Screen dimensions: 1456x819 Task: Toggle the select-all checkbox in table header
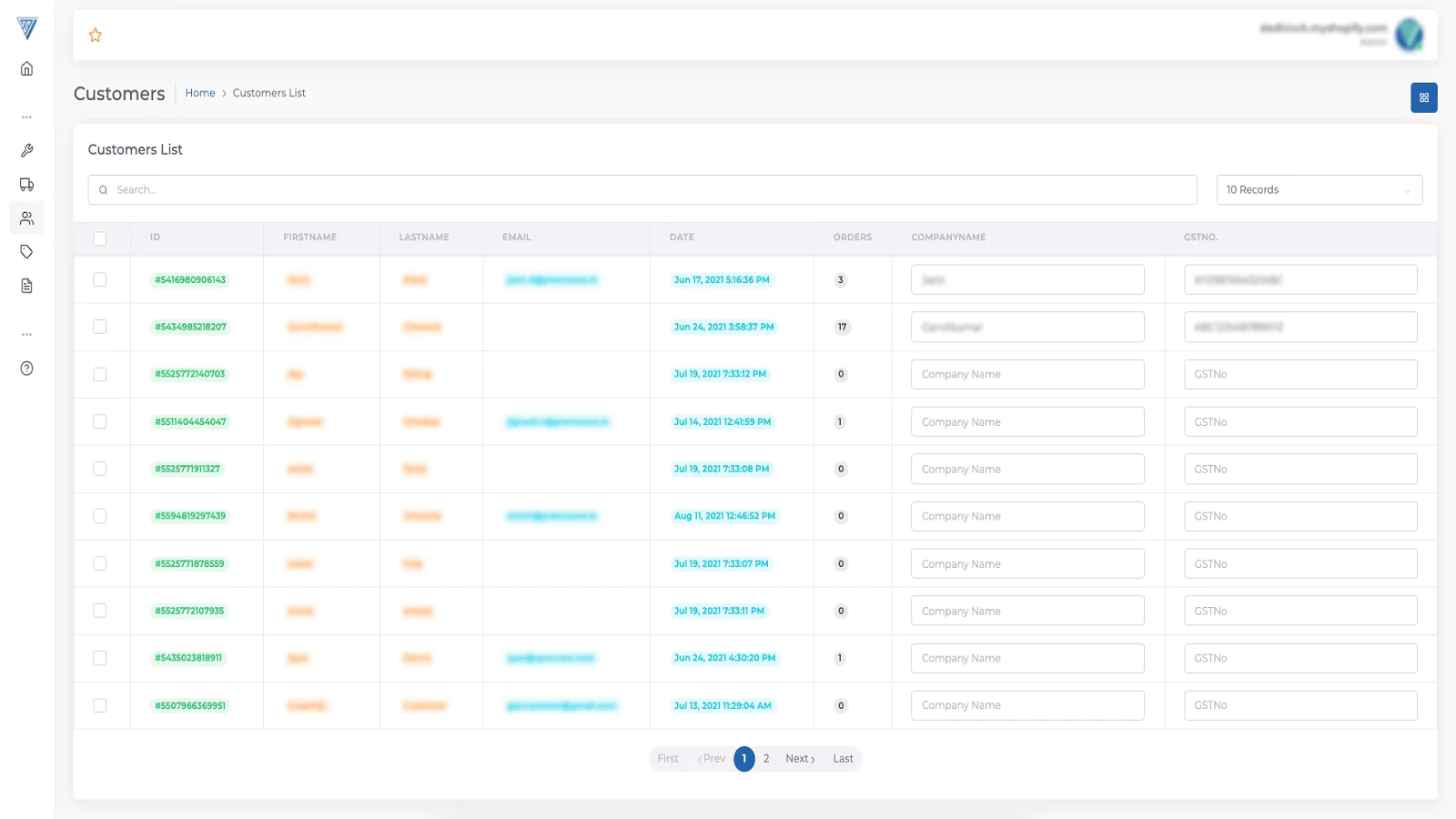pyautogui.click(x=100, y=238)
